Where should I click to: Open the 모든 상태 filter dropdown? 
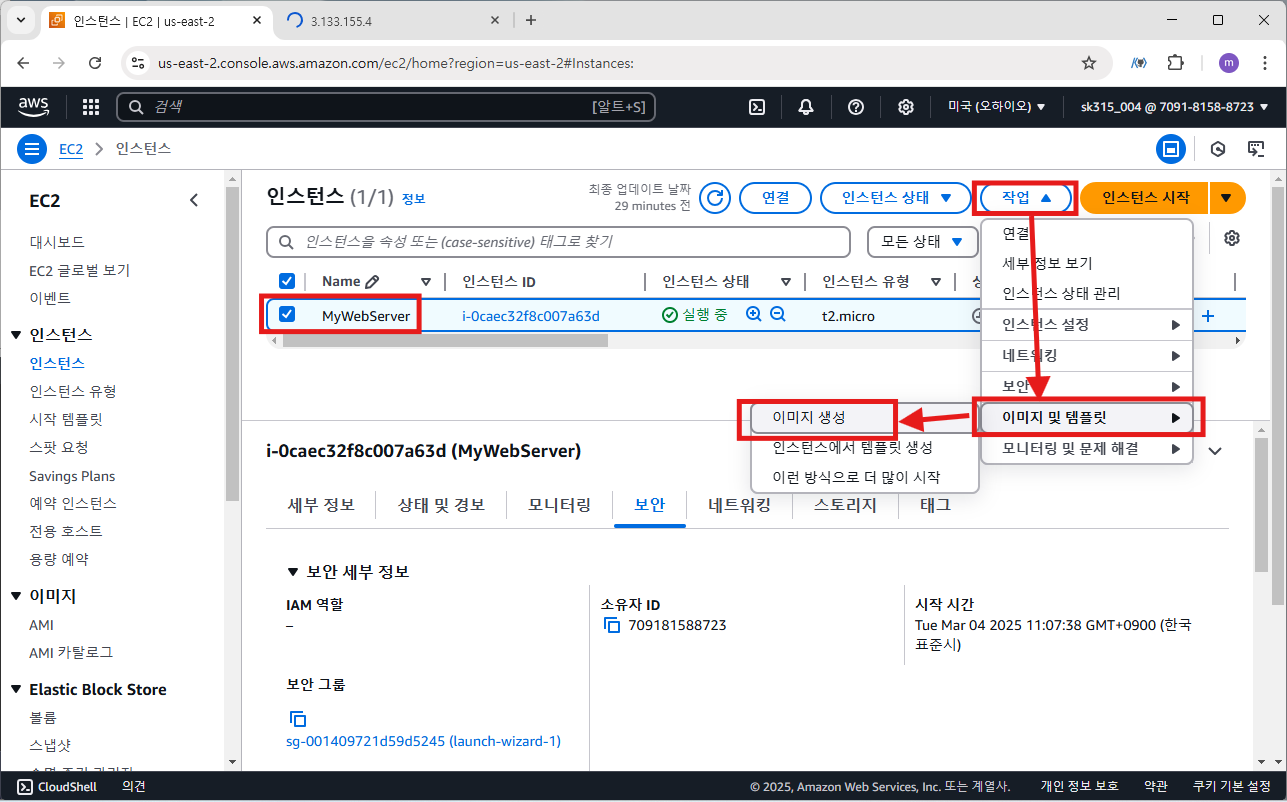click(922, 241)
